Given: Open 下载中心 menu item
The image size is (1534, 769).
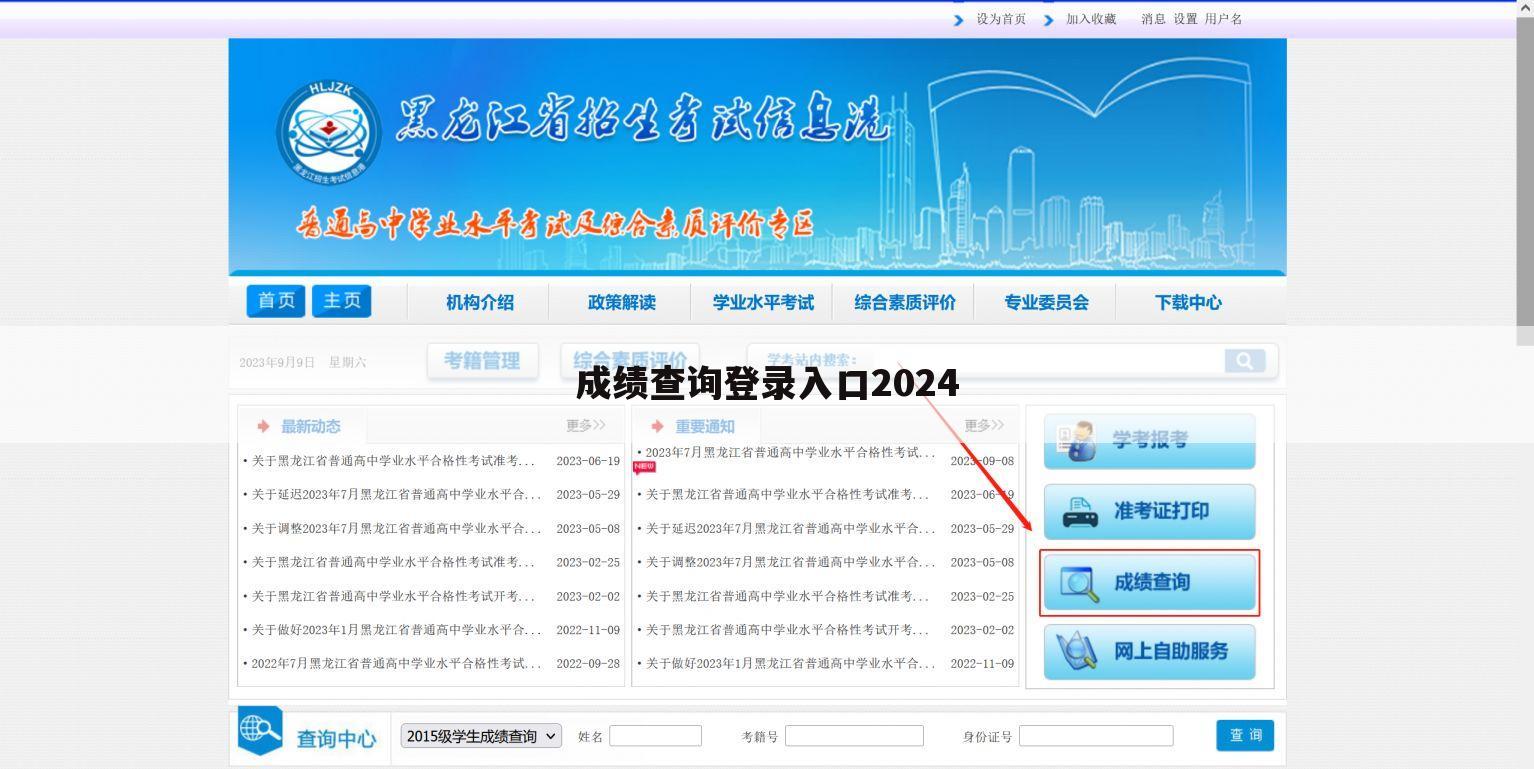Looking at the screenshot, I should pyautogui.click(x=1188, y=302).
